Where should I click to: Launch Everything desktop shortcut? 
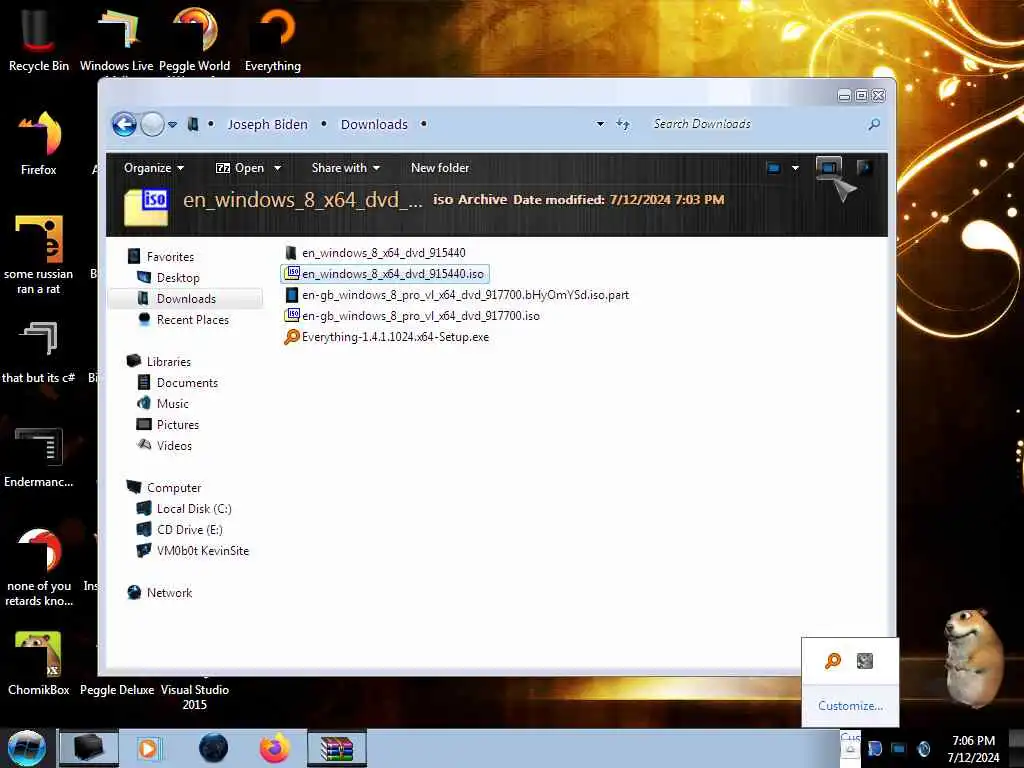[272, 38]
